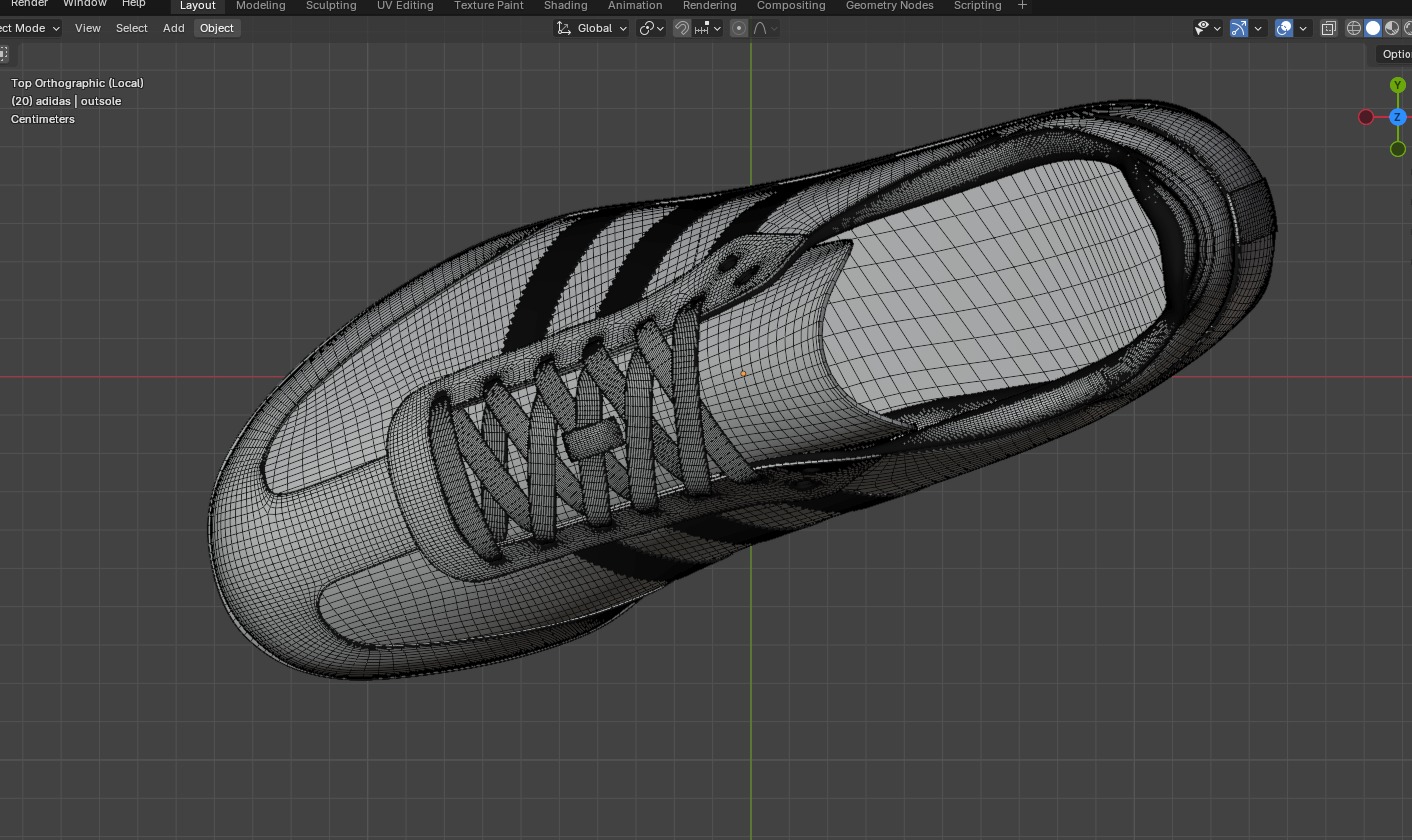Add a new workspace with plus icon
The image size is (1412, 840).
pyautogui.click(x=1022, y=6)
